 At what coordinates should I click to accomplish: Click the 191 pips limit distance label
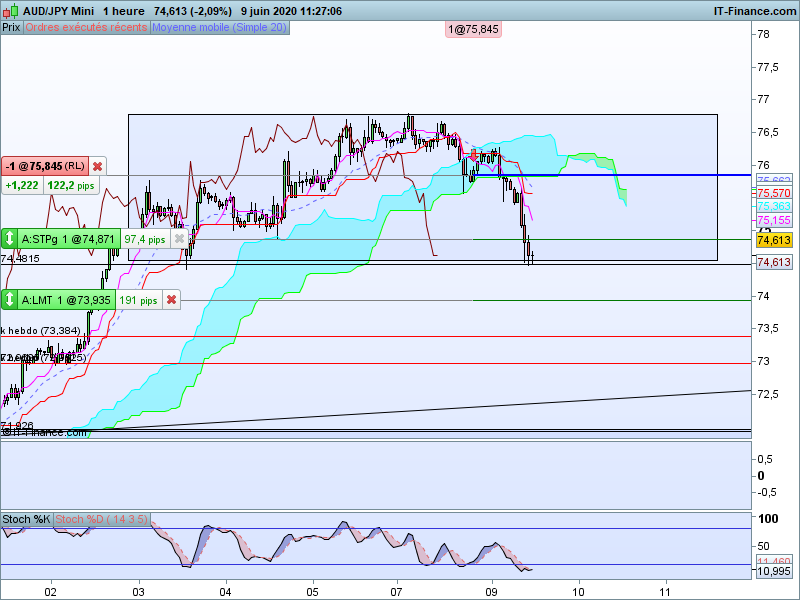[138, 300]
